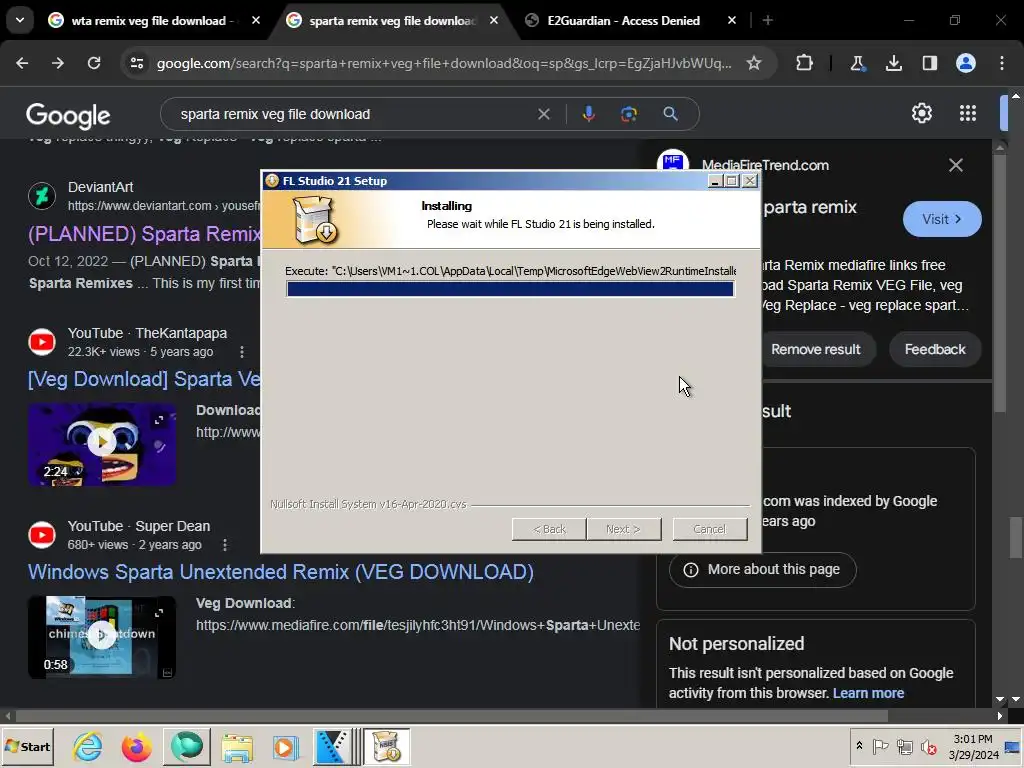Play the 0:58 Windows Sparta video thumbnail
Screen dimensions: 1024x768
tap(102, 637)
